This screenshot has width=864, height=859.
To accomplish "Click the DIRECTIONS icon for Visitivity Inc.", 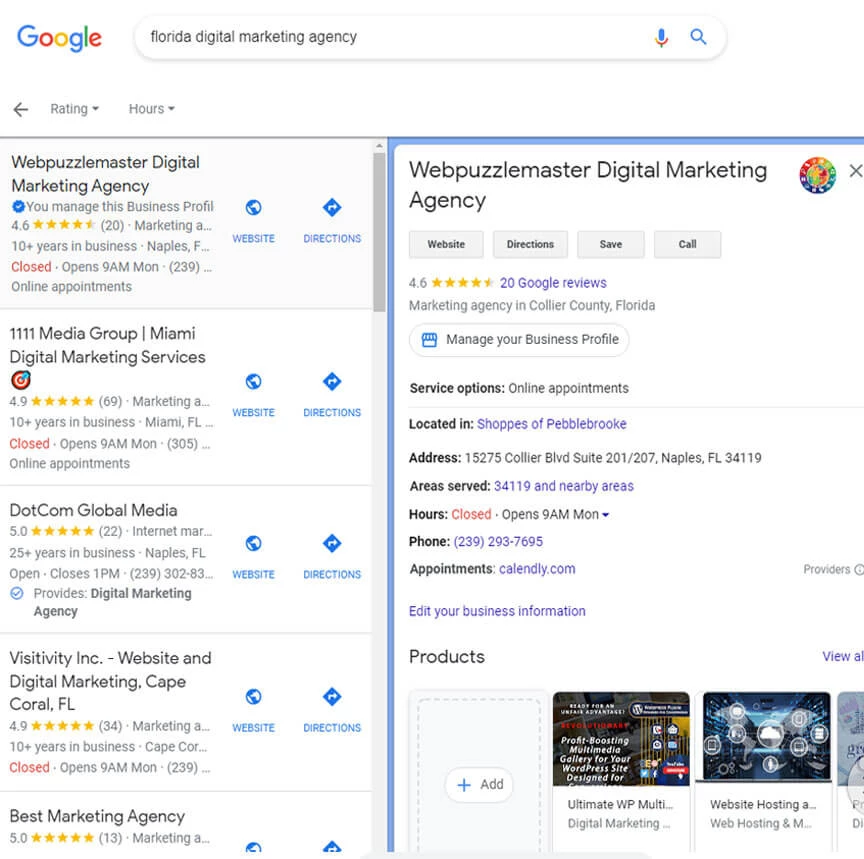I will (331, 696).
